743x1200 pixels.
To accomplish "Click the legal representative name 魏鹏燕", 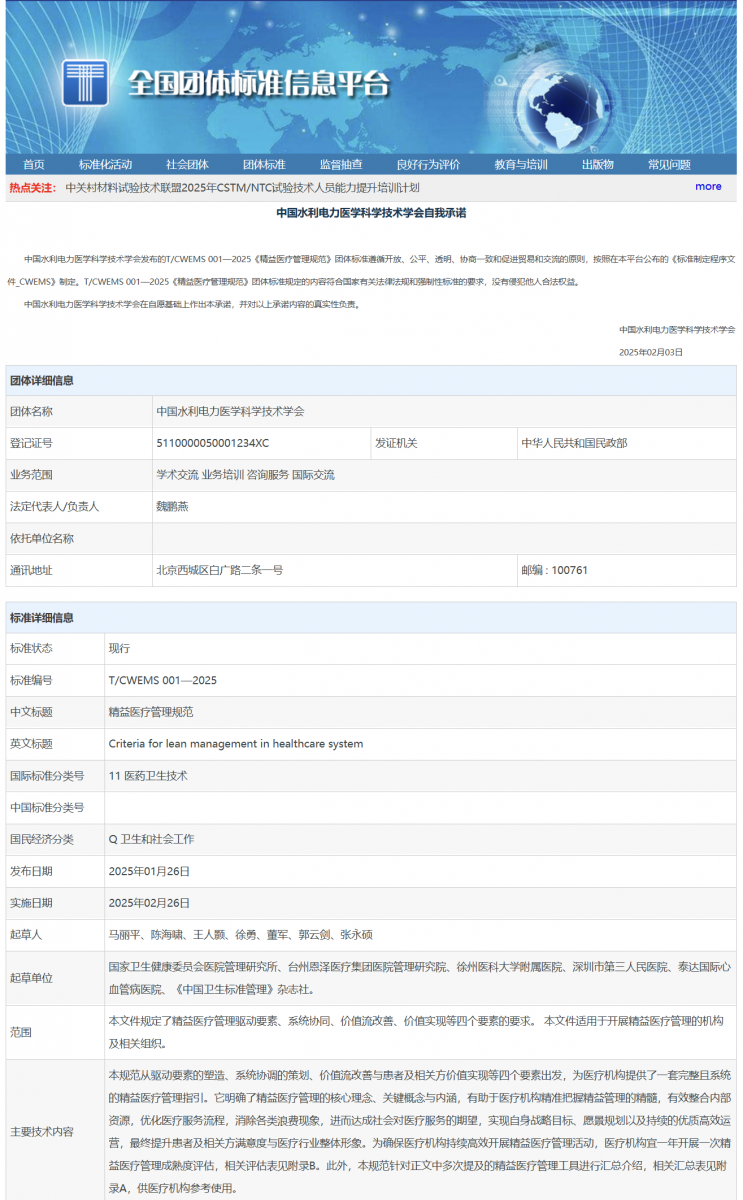I will coord(172,507).
